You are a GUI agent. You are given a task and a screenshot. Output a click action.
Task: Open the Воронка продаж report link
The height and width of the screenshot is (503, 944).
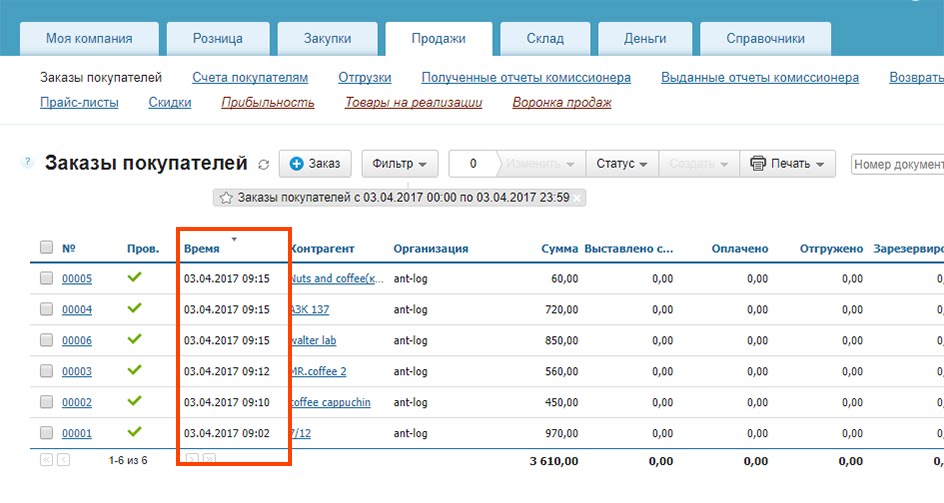coord(562,102)
